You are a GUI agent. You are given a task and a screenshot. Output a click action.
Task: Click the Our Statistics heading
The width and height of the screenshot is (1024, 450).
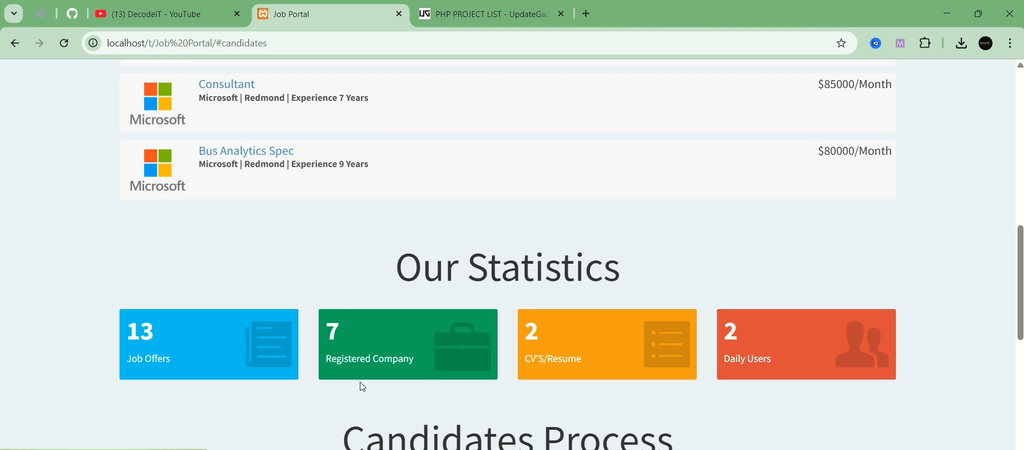coord(507,267)
